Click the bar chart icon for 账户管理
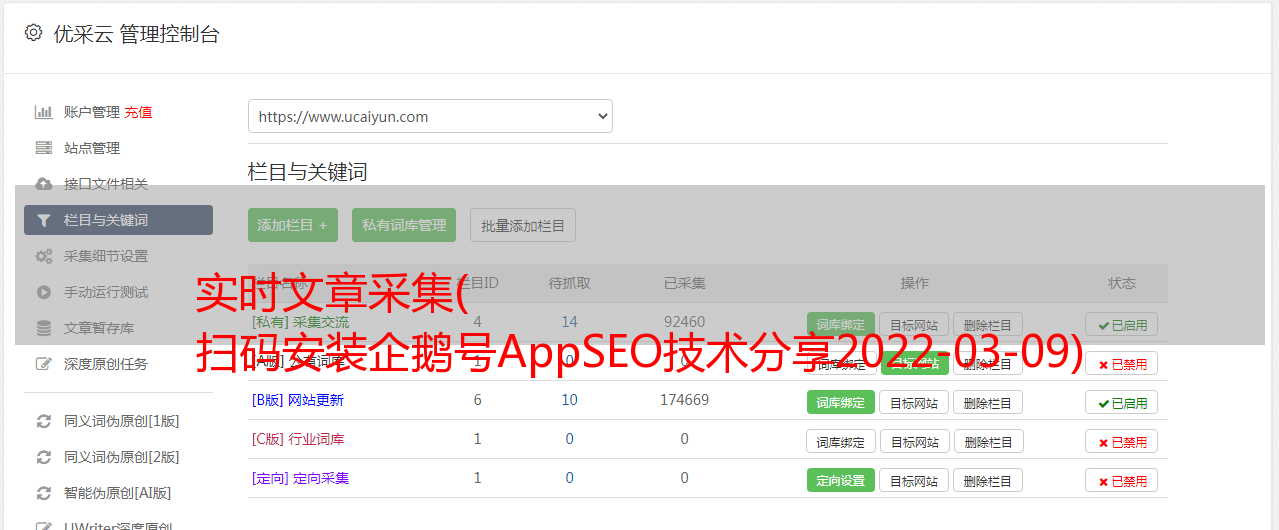This screenshot has height=530, width=1279. coord(44,112)
